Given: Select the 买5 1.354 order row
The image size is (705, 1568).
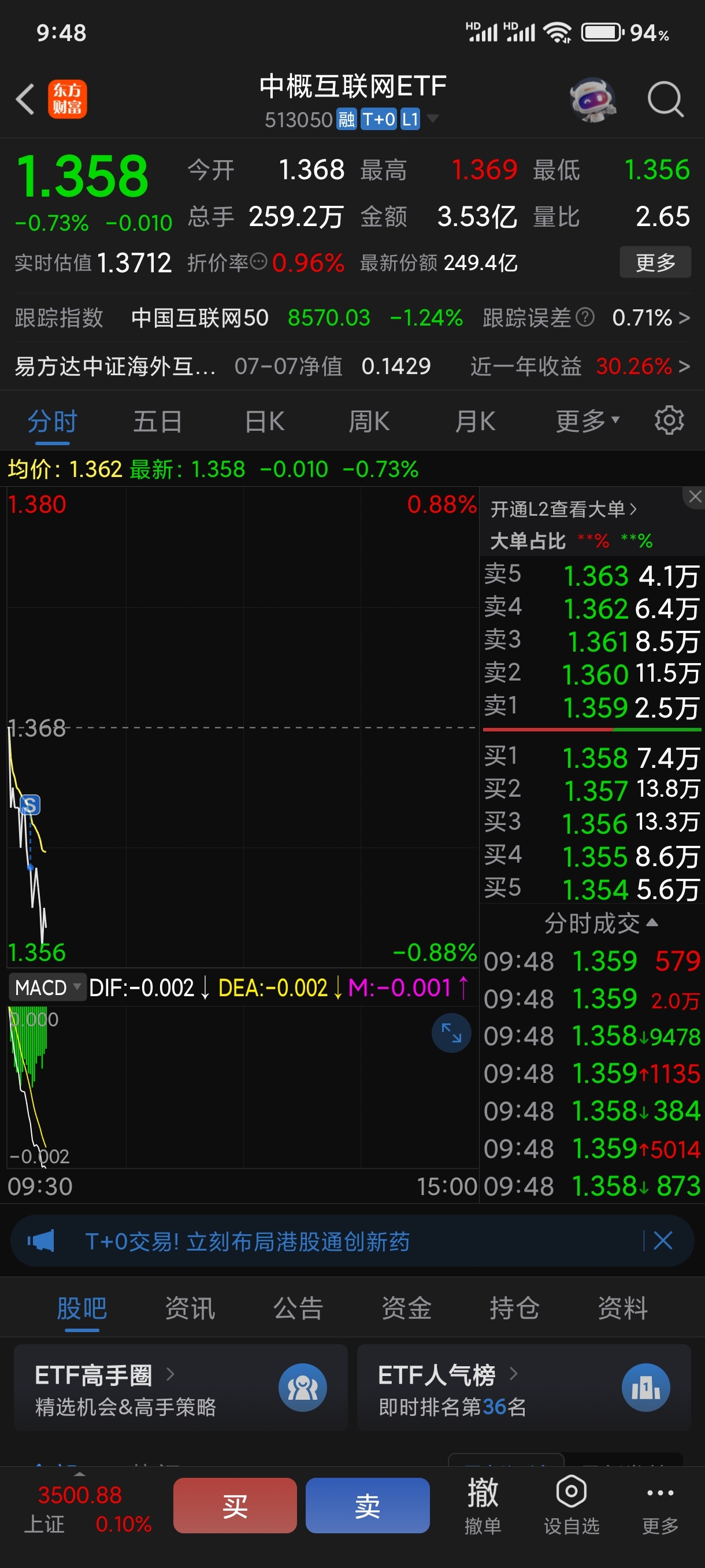Looking at the screenshot, I should (x=592, y=889).
